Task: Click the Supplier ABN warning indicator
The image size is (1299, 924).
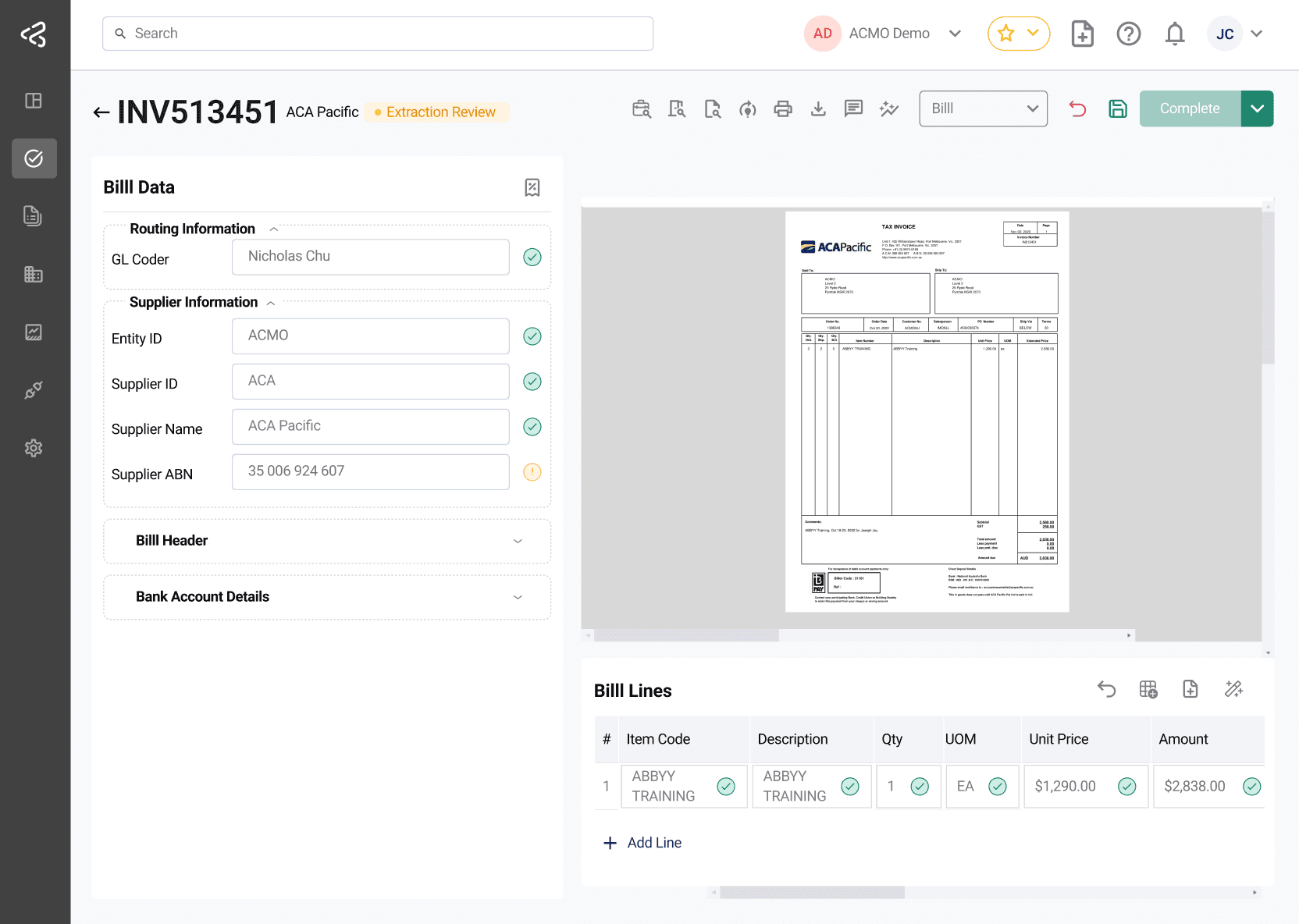Action: (532, 472)
